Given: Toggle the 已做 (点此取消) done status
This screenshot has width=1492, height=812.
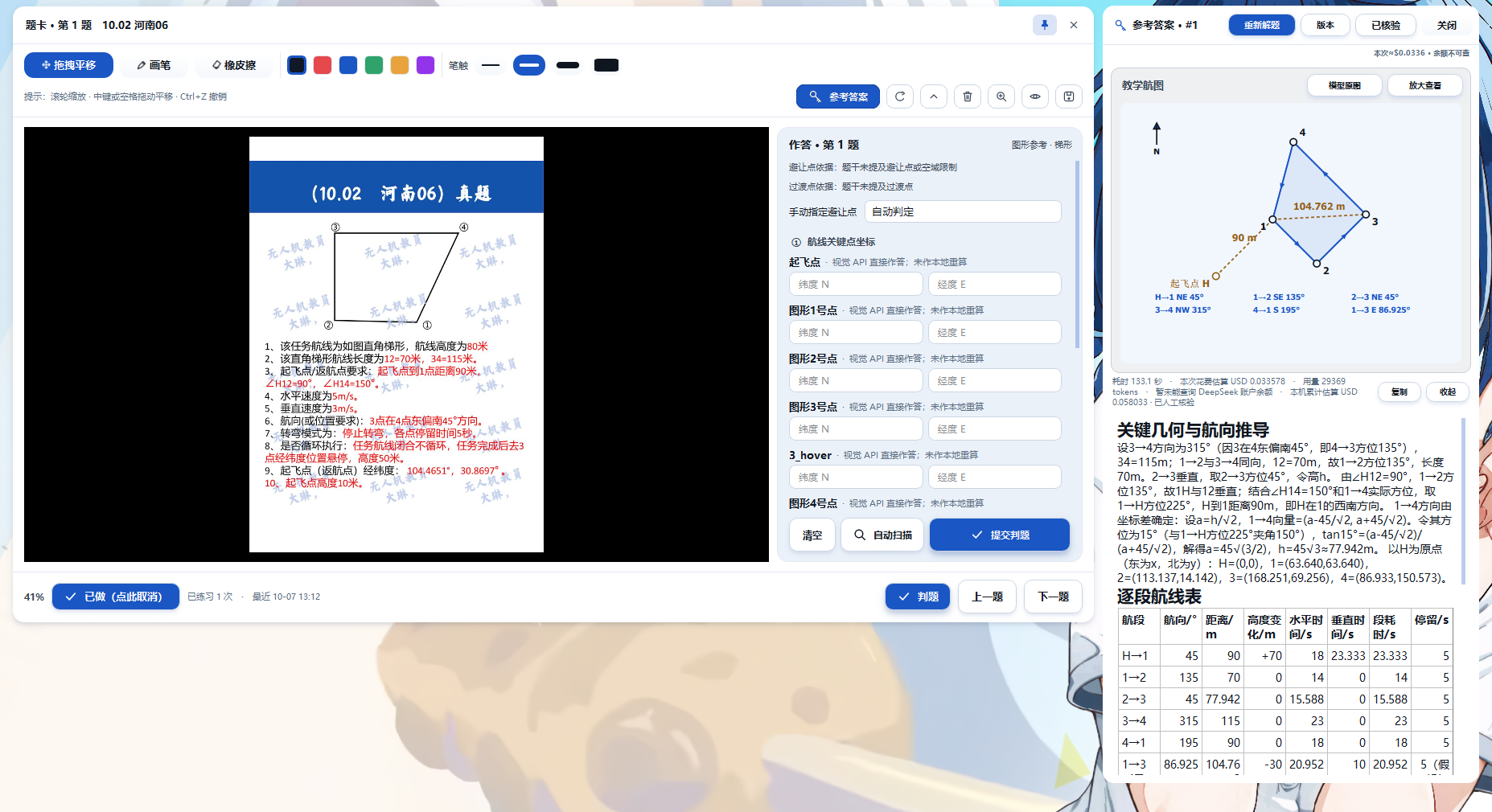Looking at the screenshot, I should [116, 597].
